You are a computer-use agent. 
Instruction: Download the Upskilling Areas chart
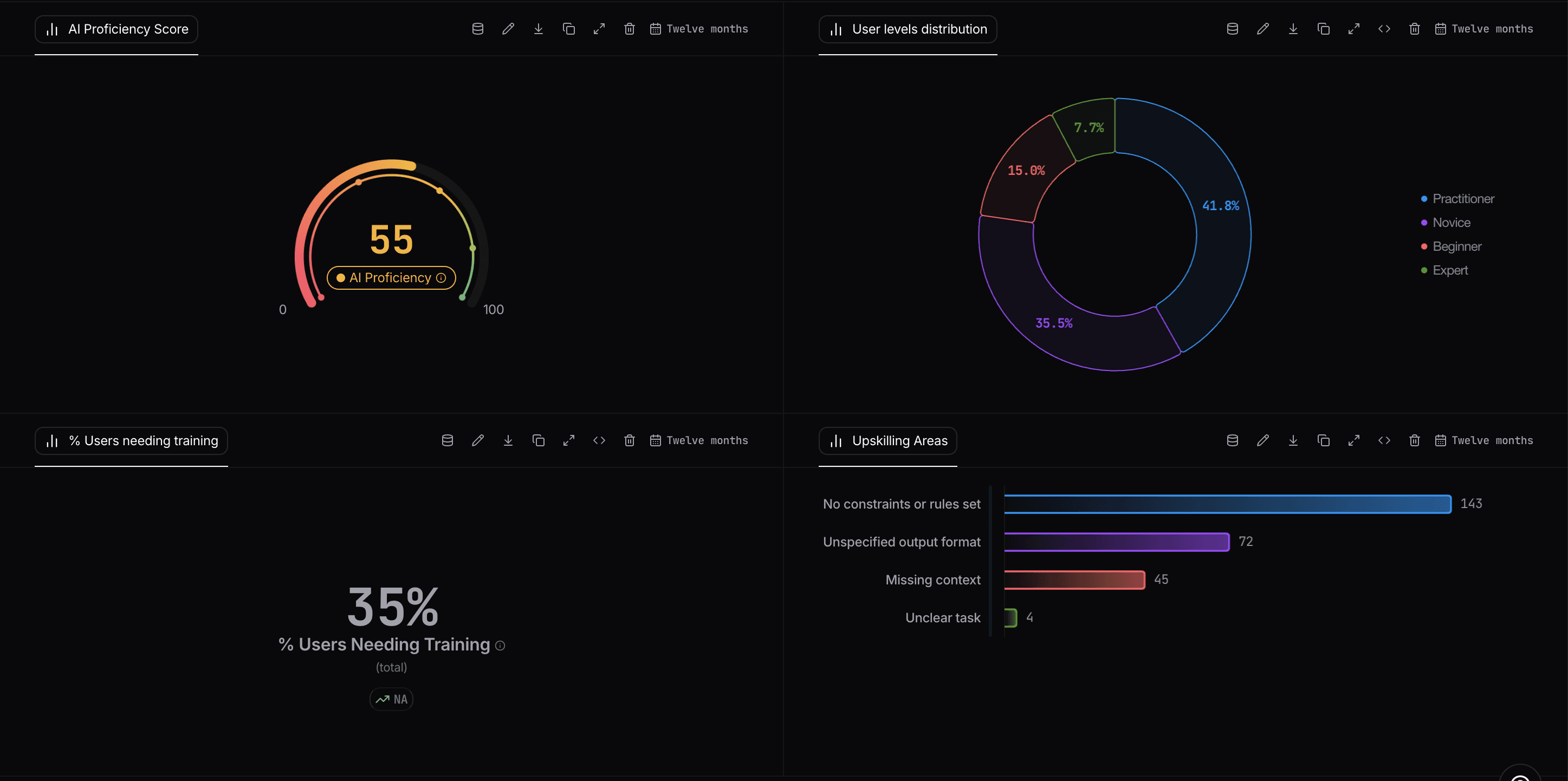click(x=1293, y=440)
